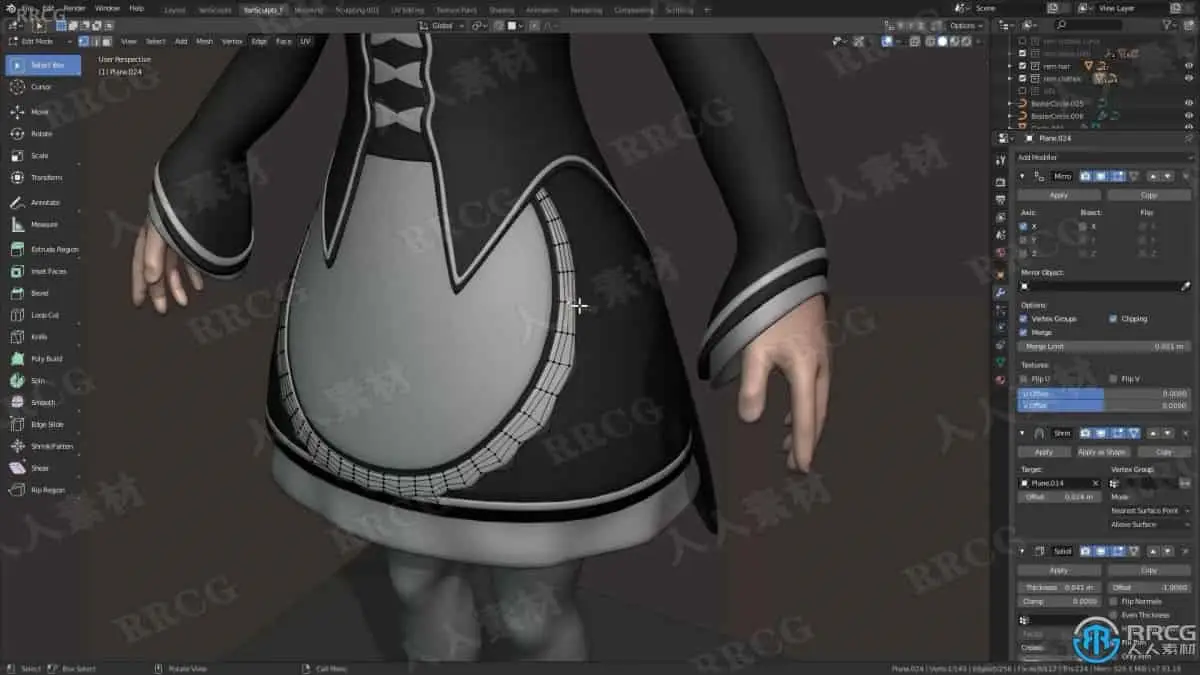Toggle the Clipping checkbox

(x=1113, y=319)
